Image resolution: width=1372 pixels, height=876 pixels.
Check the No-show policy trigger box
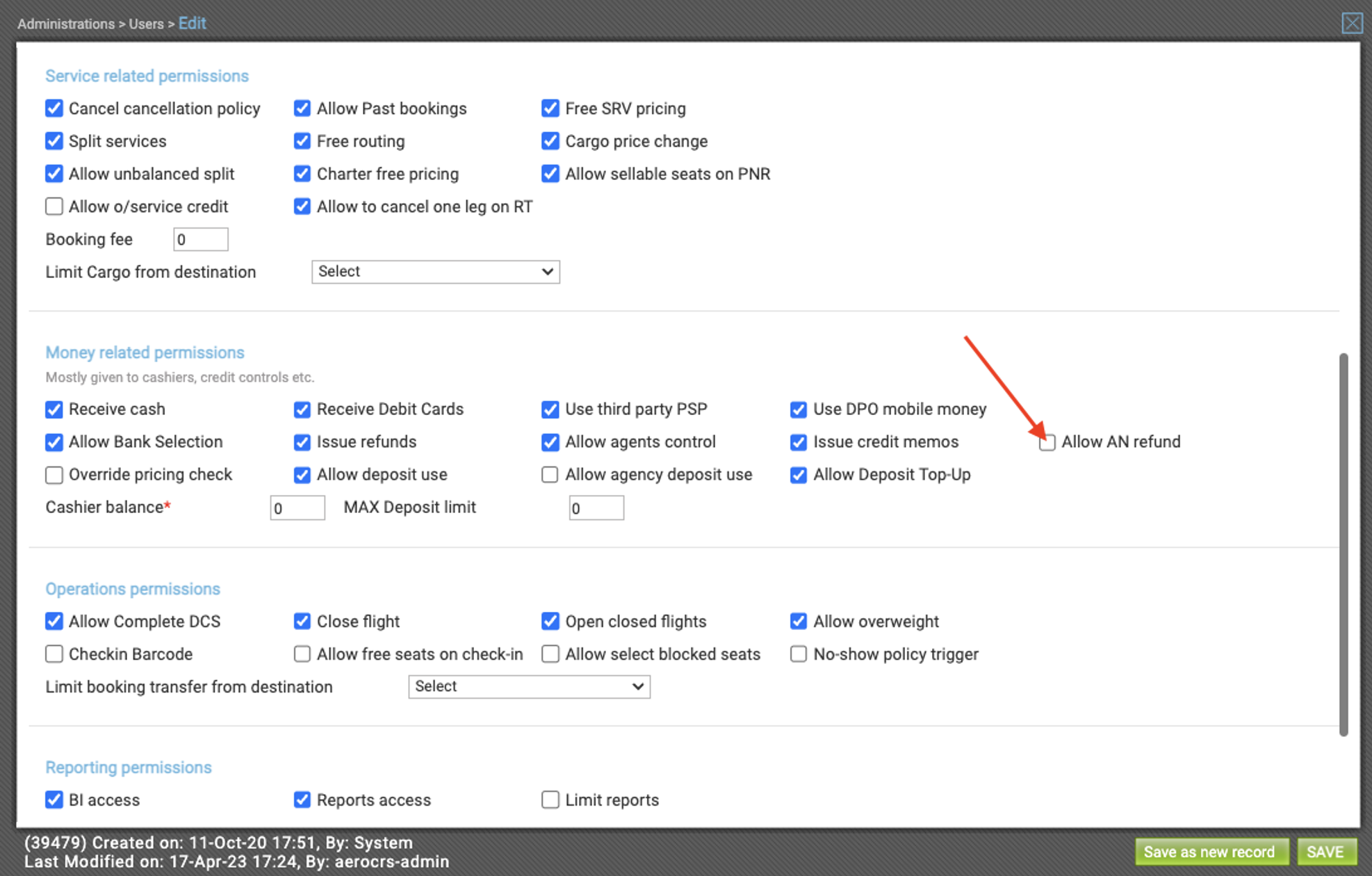(x=798, y=654)
